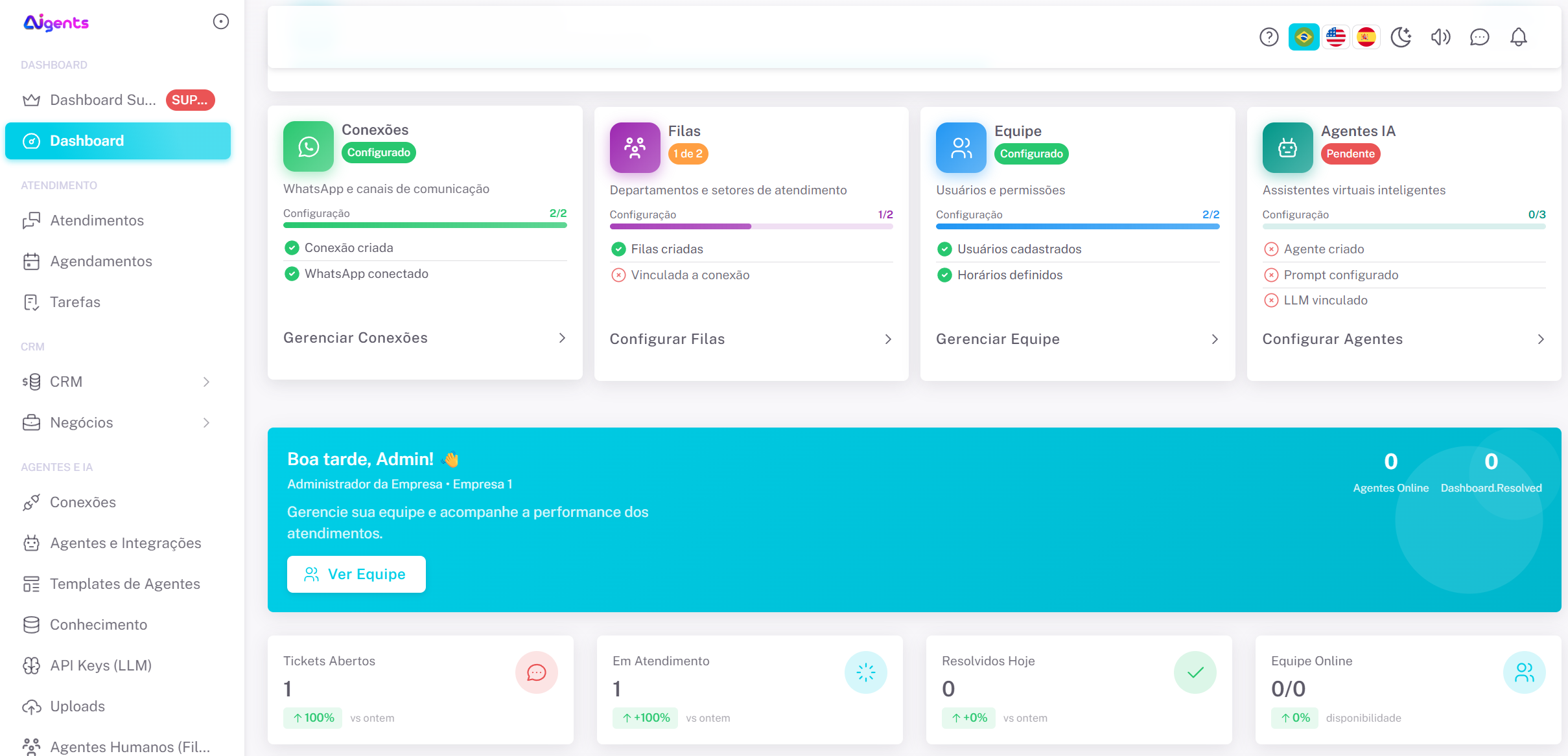Switch language to English with US flag
The image size is (1568, 756).
[x=1335, y=37]
